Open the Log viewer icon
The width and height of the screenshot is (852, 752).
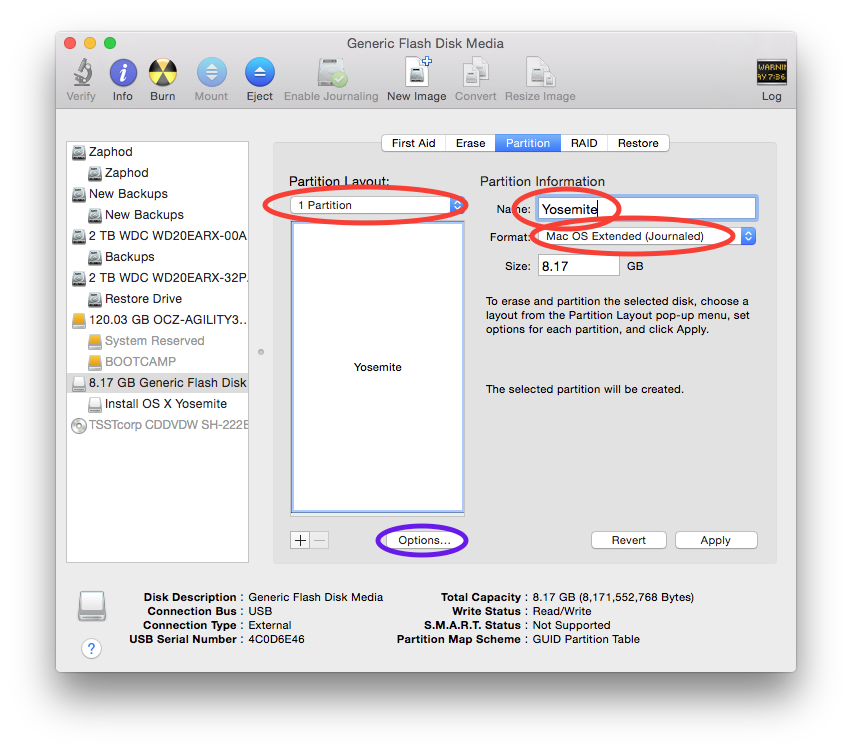772,72
